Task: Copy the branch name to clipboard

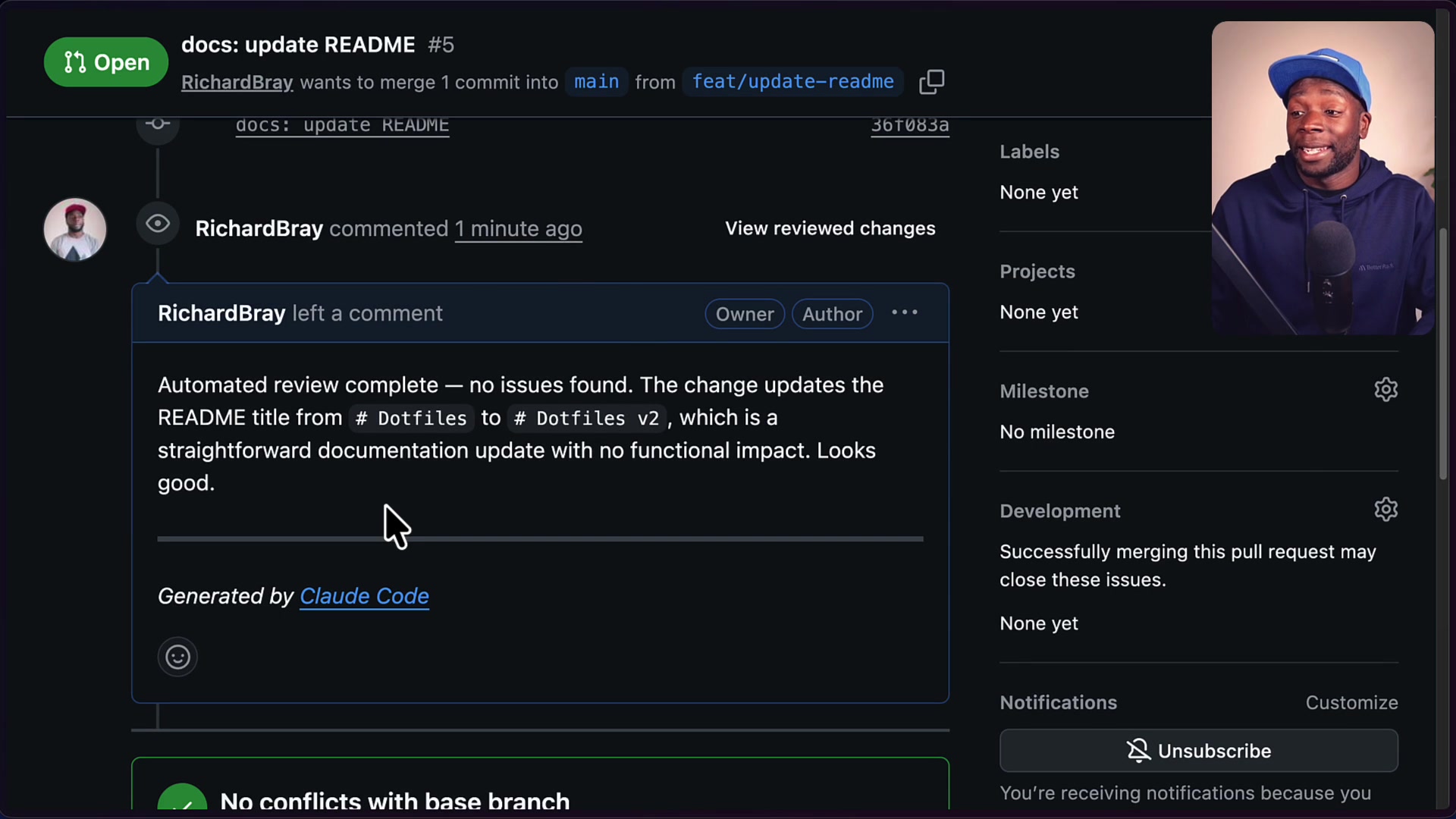Action: [932, 82]
